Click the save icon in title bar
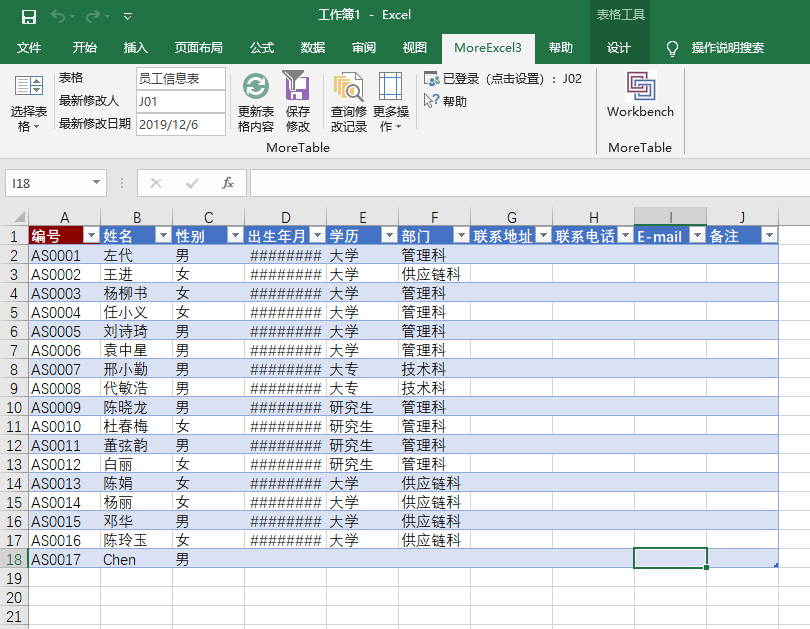 (x=29, y=16)
